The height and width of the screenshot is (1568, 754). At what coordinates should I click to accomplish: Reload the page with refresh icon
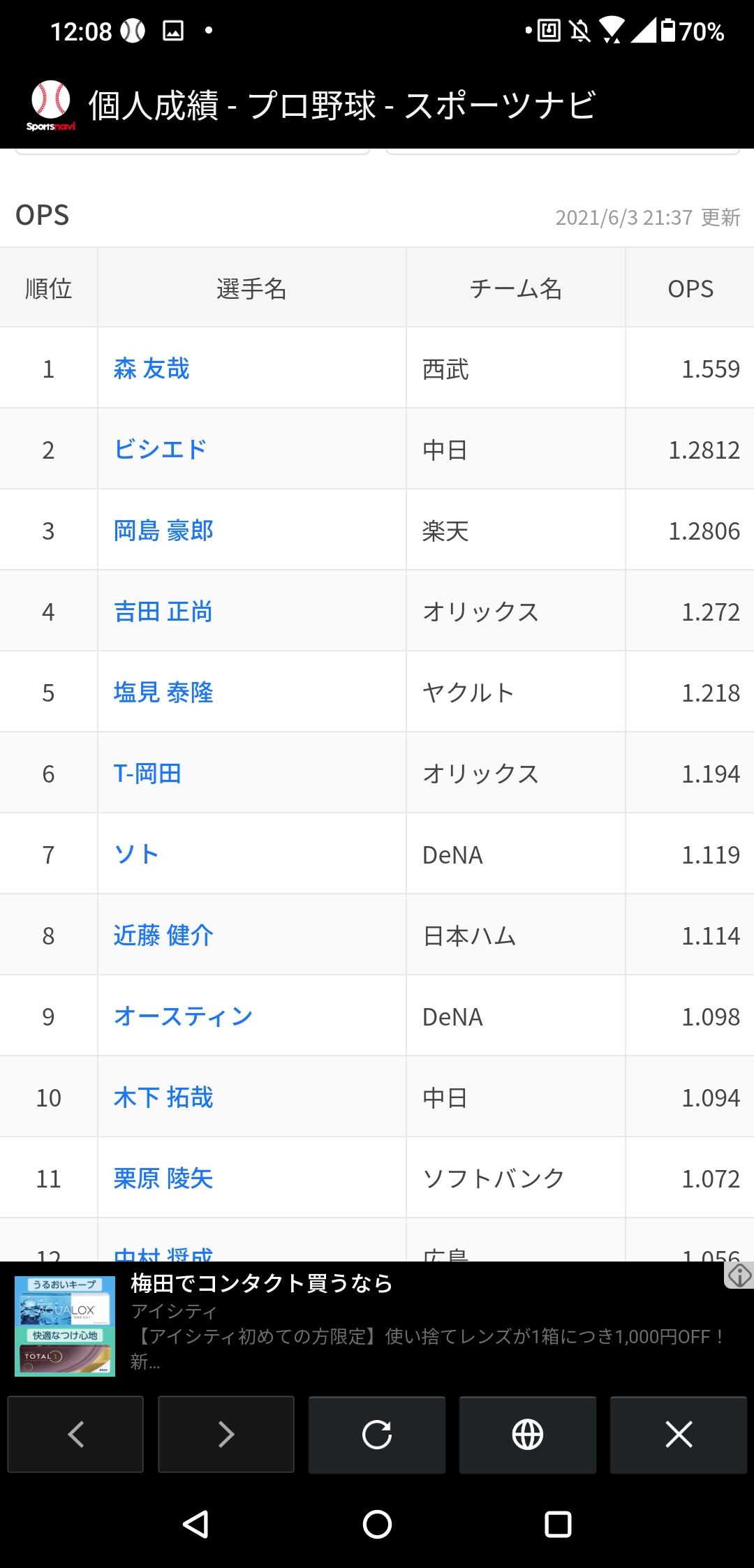(x=377, y=1435)
